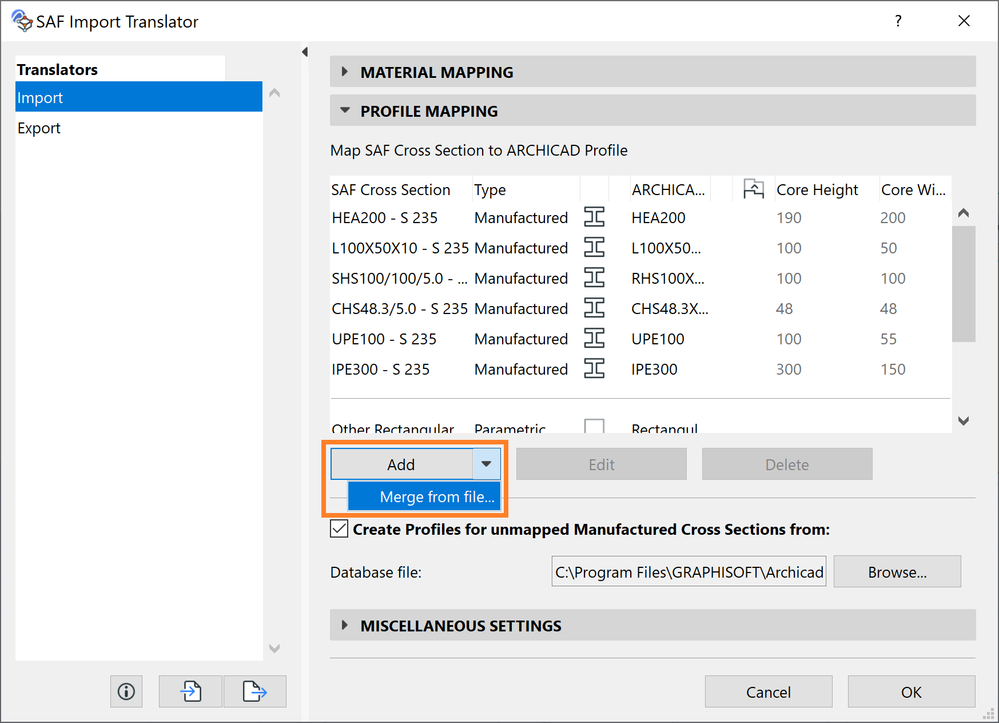The width and height of the screenshot is (999, 723).
Task: Click the I-beam icon in UPE100 row
Action: click(x=594, y=338)
